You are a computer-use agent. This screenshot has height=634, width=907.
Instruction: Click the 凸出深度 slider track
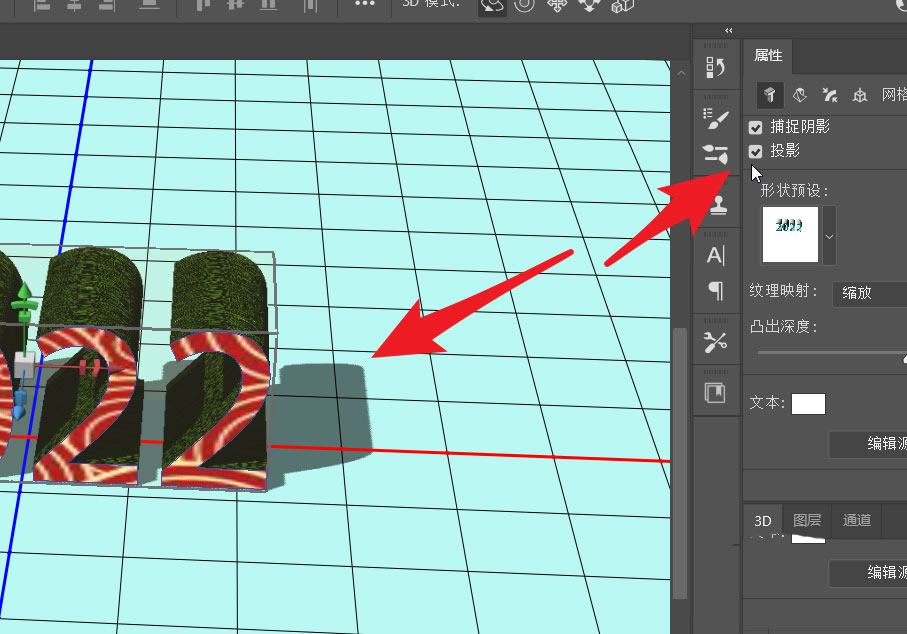tap(830, 353)
